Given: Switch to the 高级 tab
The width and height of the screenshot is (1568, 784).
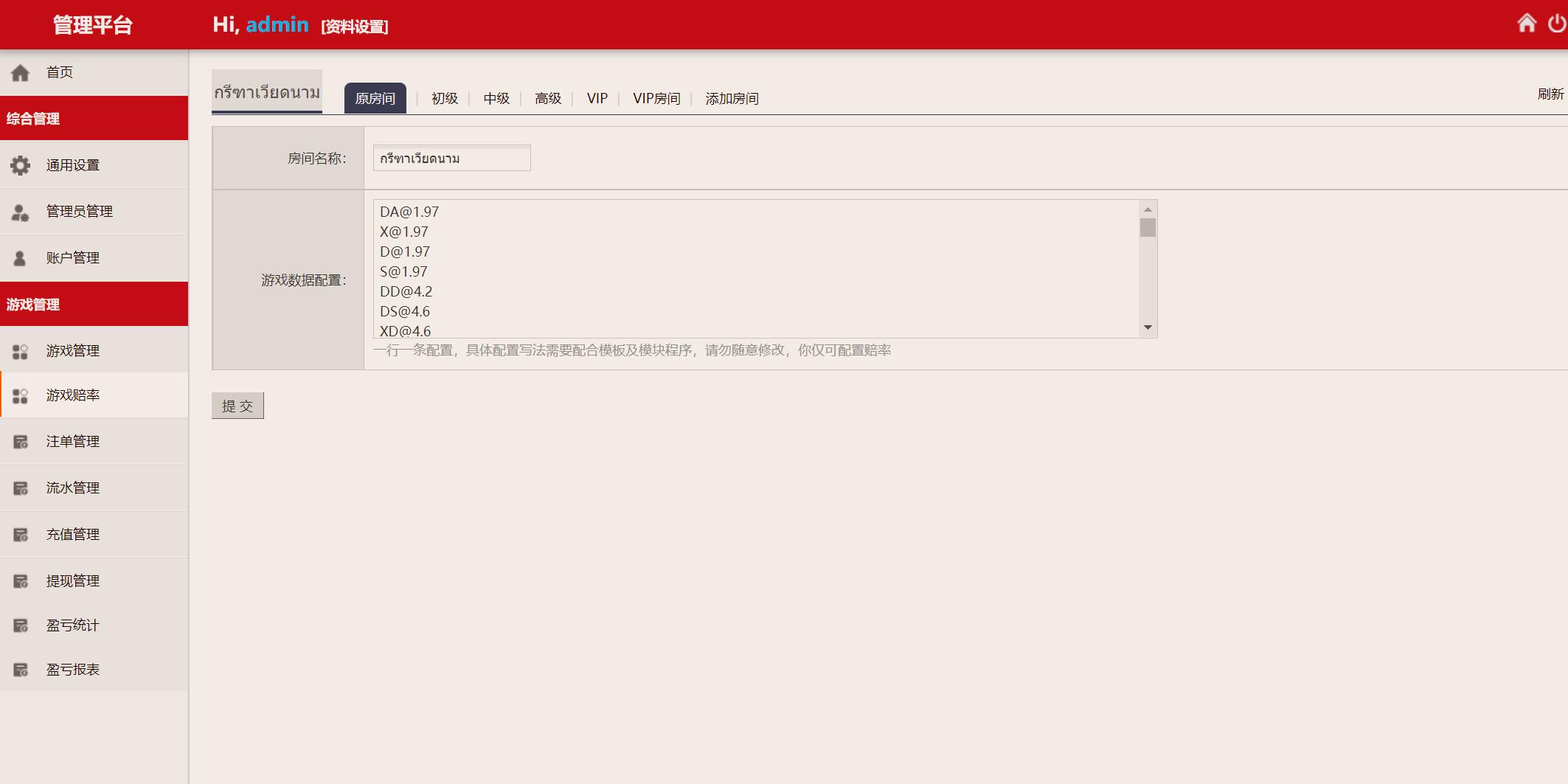Looking at the screenshot, I should 548,98.
